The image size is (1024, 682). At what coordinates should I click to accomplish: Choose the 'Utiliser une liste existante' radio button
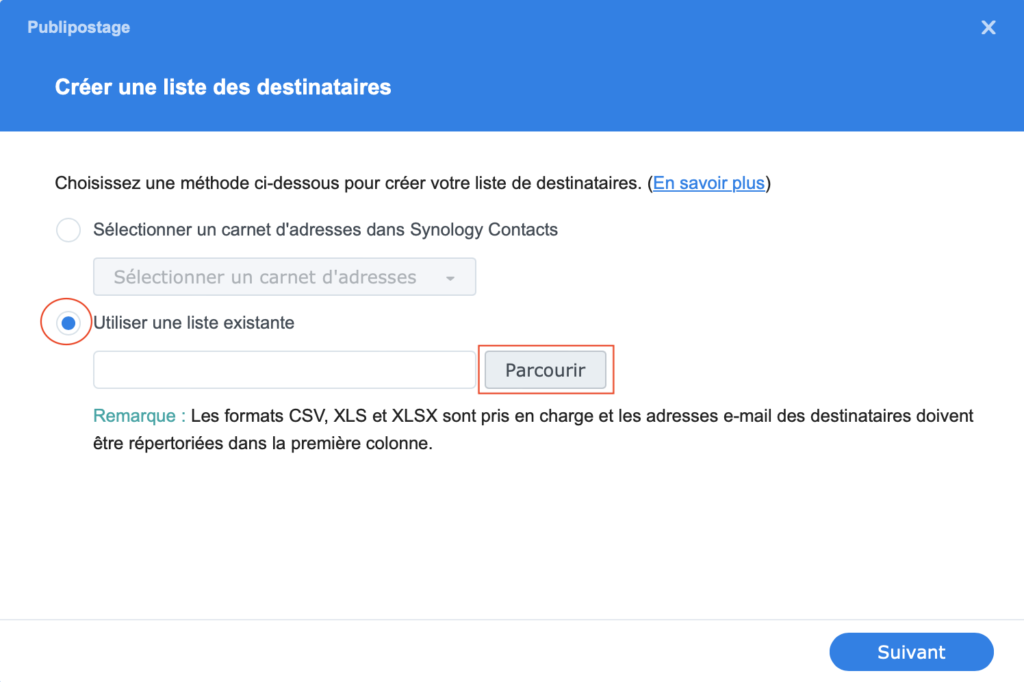pos(68,323)
